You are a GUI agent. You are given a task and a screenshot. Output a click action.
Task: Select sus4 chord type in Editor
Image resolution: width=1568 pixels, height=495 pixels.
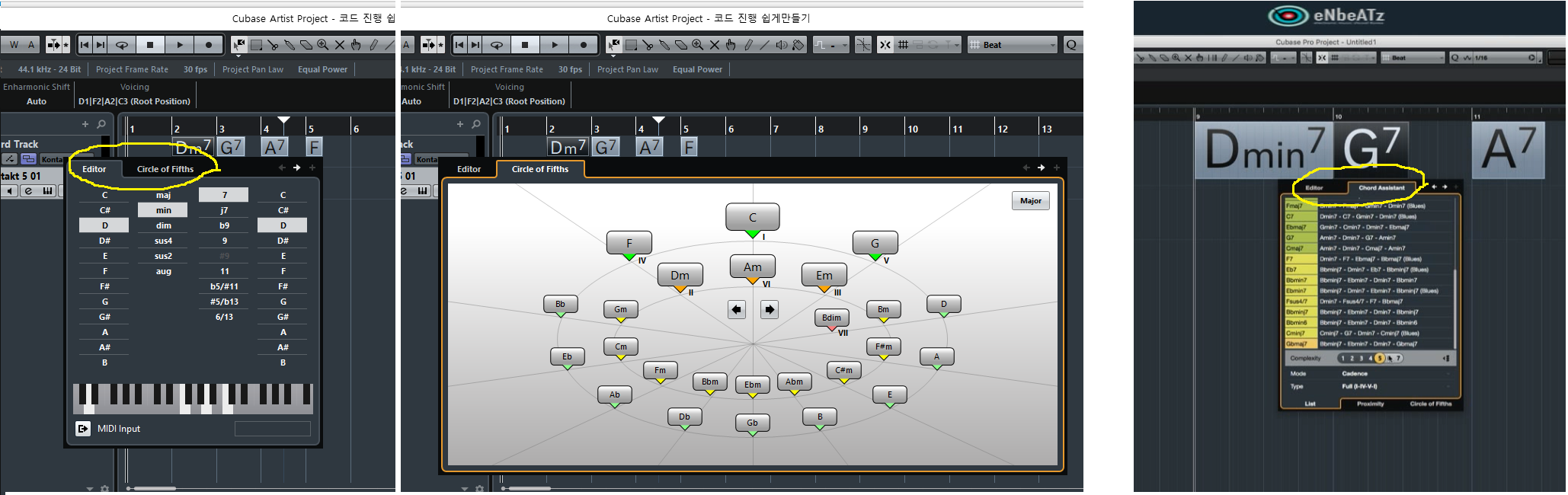(164, 241)
